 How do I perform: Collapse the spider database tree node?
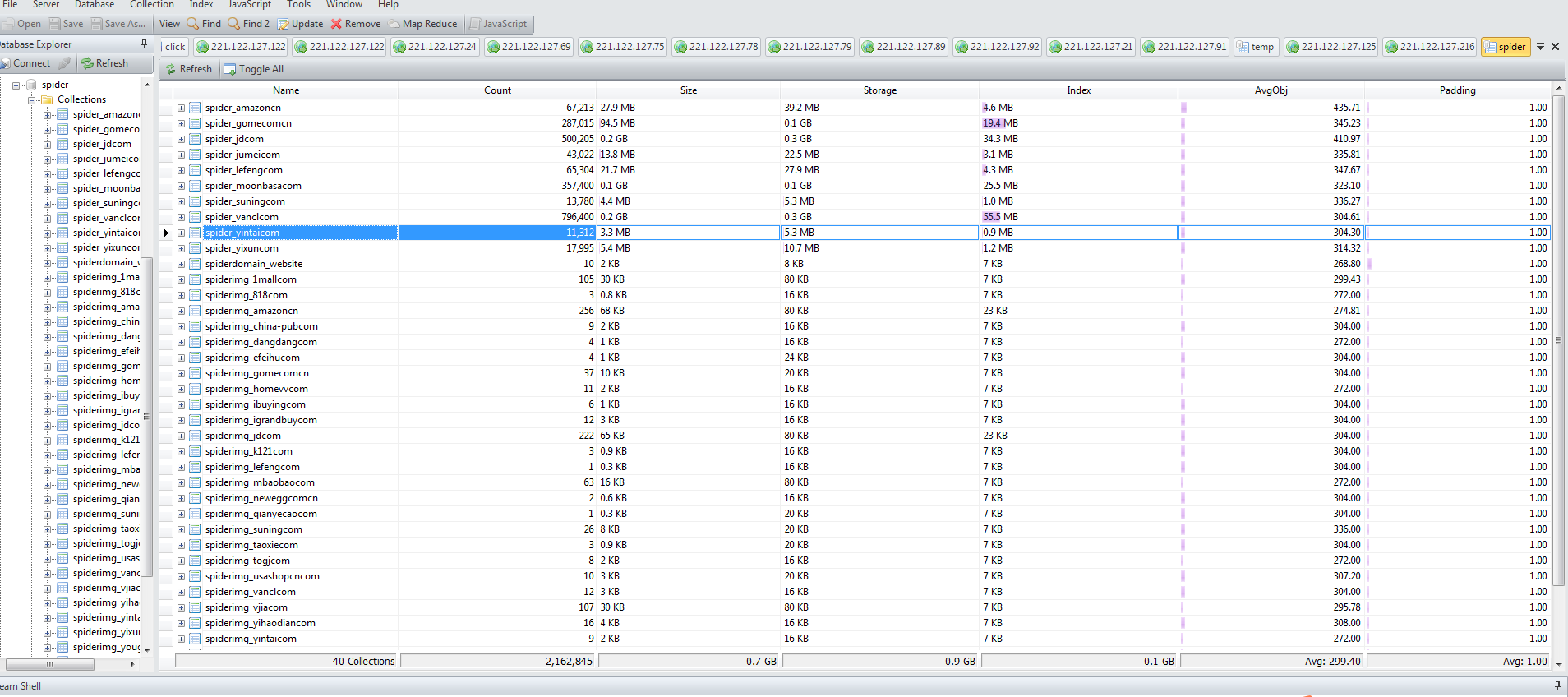[16, 85]
